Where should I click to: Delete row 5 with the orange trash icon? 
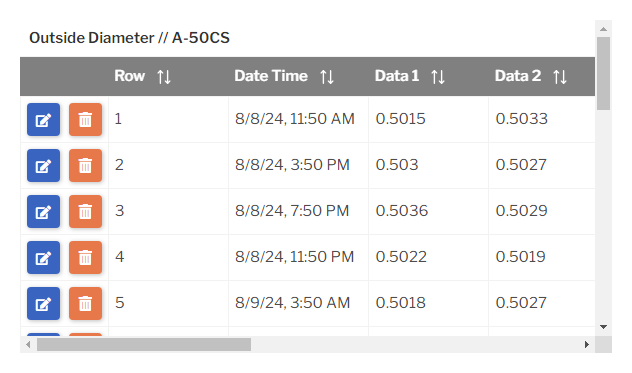tap(85, 303)
